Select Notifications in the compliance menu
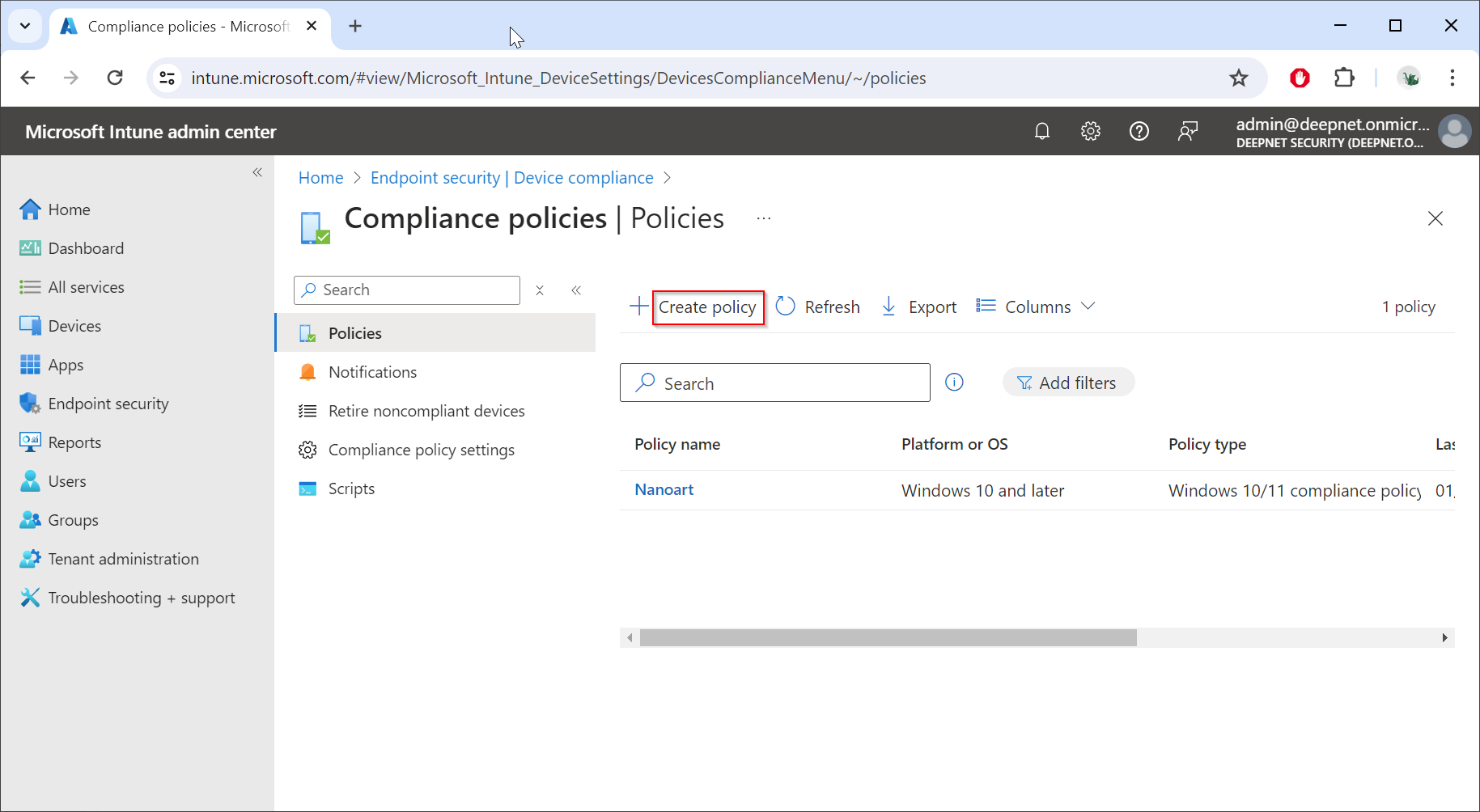Screen dimensions: 1480x812 pyautogui.click(x=372, y=372)
